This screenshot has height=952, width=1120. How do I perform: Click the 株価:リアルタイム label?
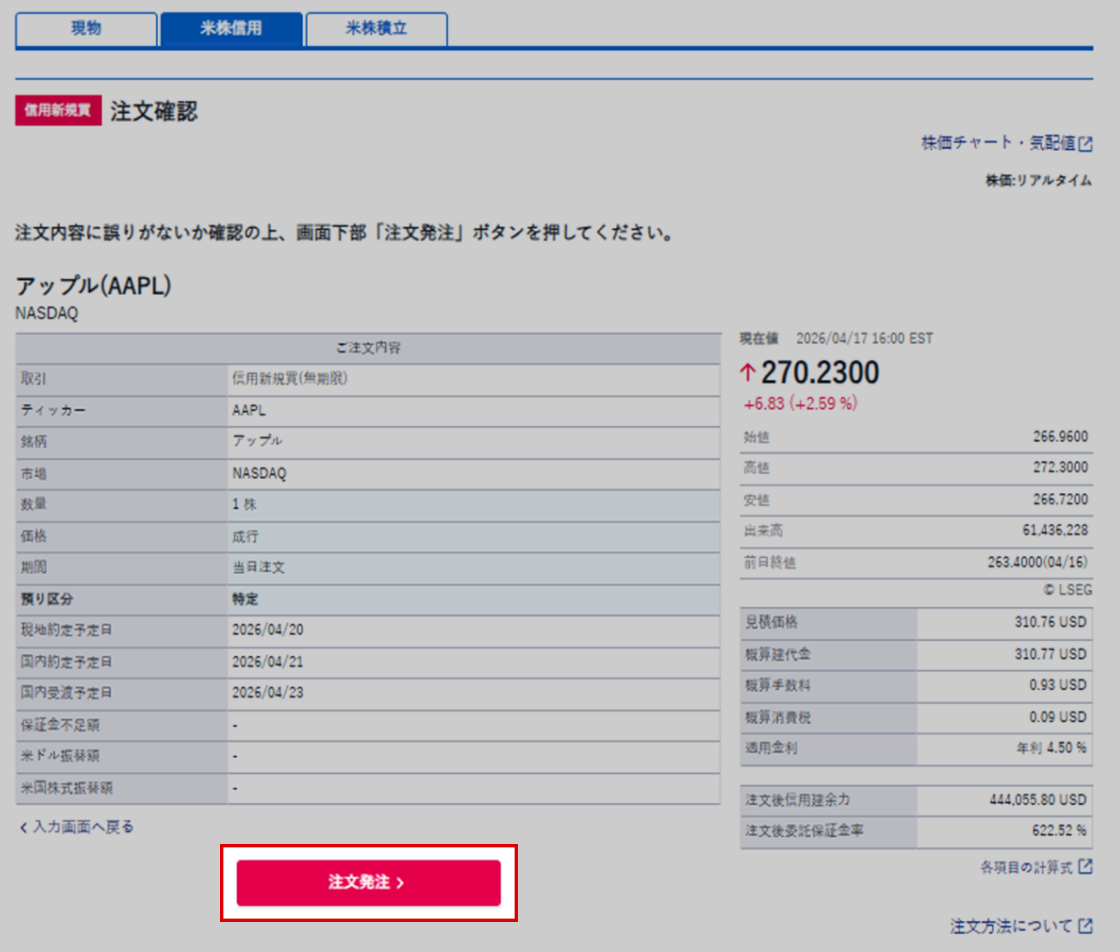click(x=1039, y=180)
